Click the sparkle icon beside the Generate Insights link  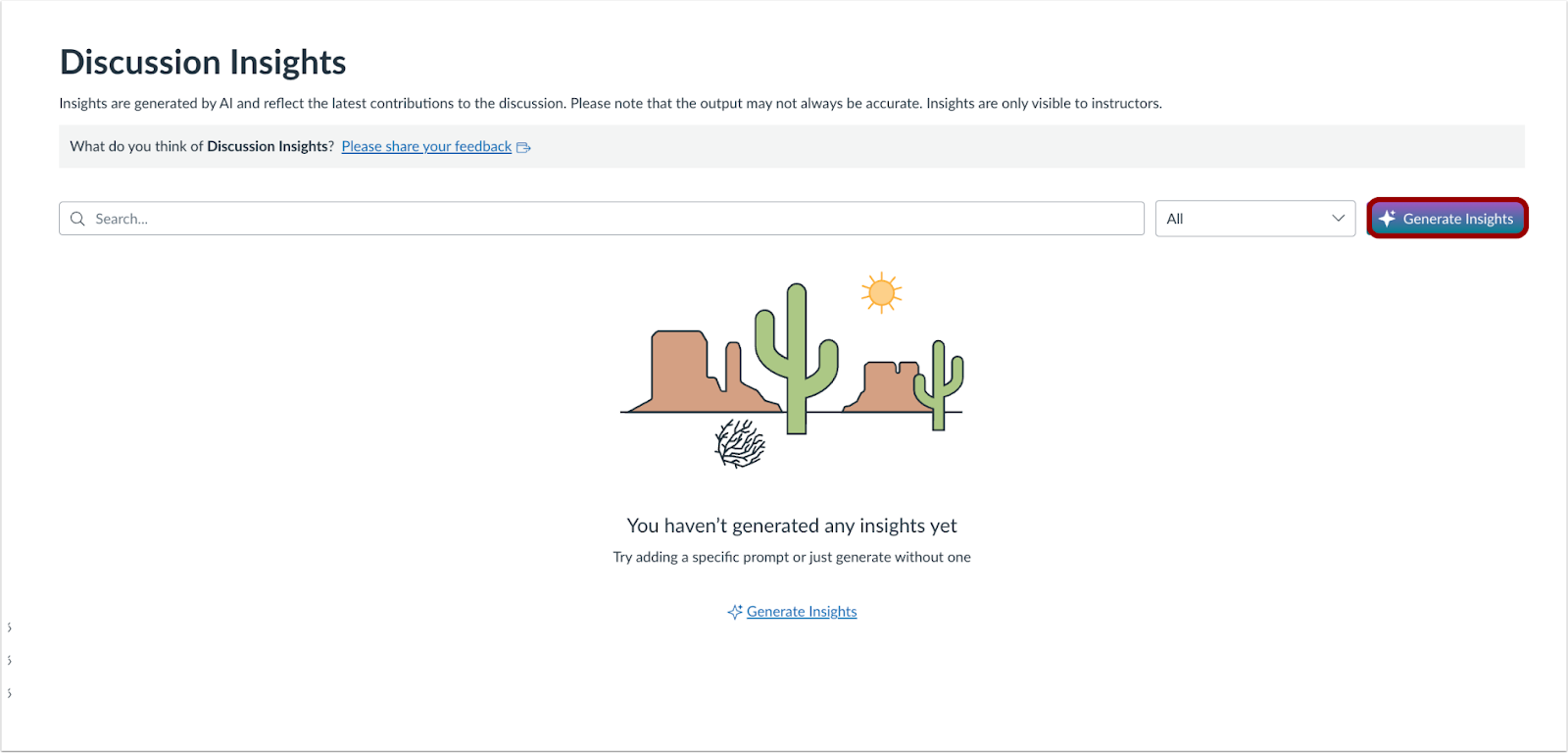(x=734, y=611)
